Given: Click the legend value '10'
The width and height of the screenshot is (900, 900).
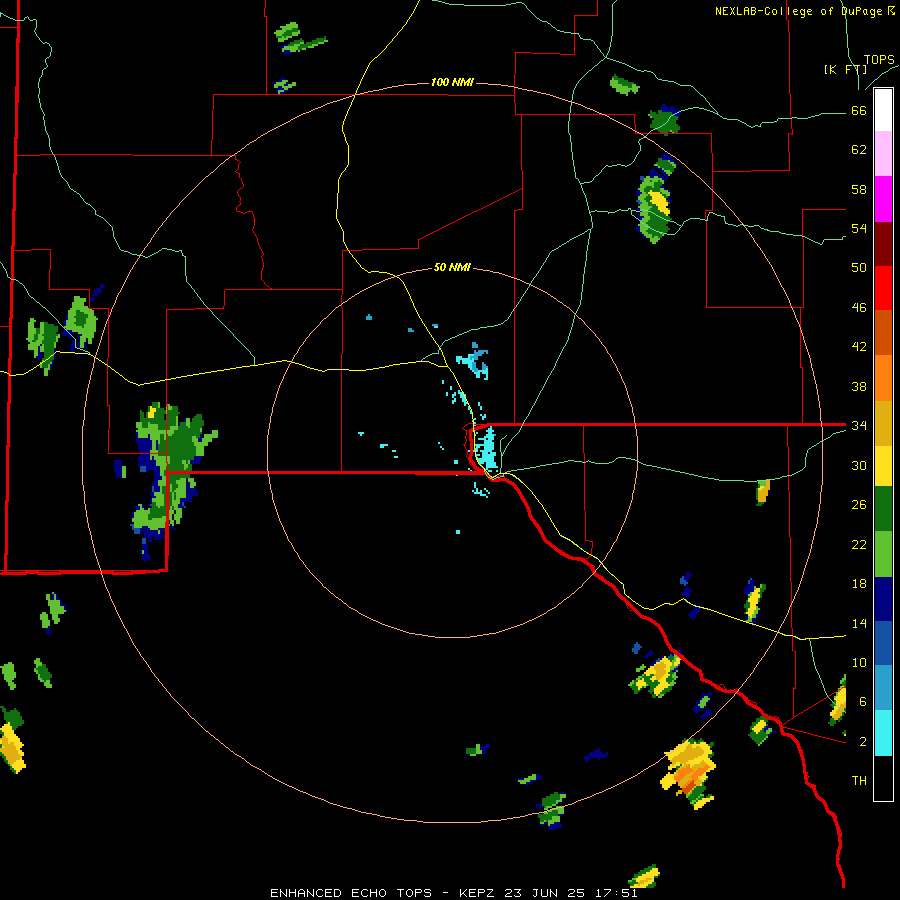Looking at the screenshot, I should (859, 663).
